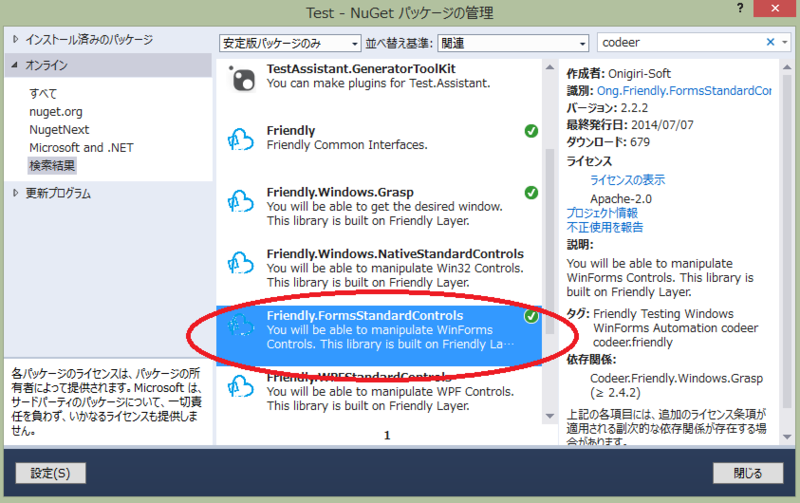This screenshot has width=800, height=503.
Task: Select すべて under online sources
Action: (43, 93)
